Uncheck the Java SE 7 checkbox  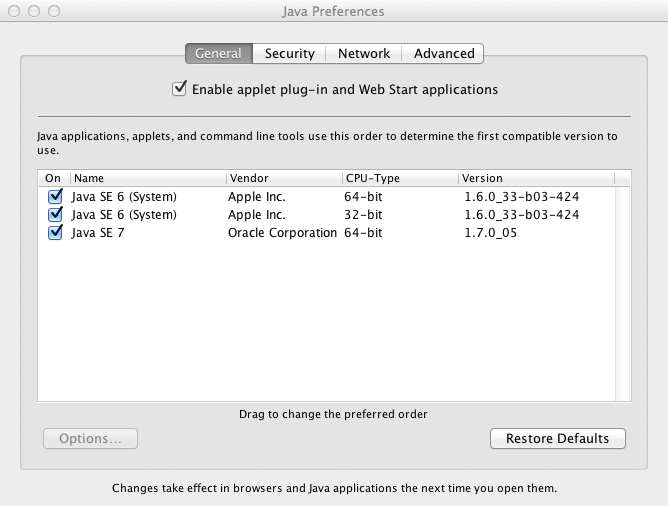click(x=55, y=233)
